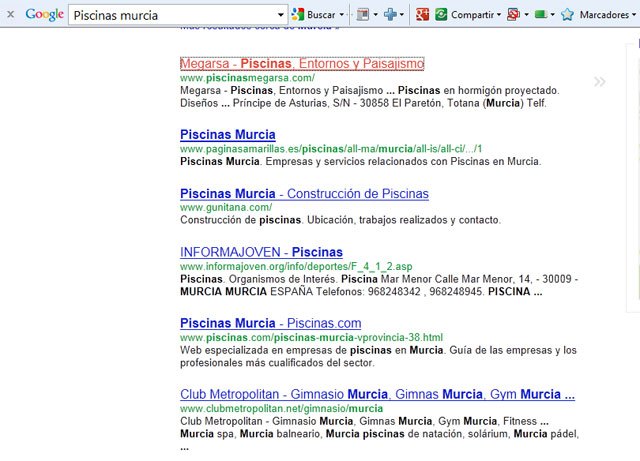640x461 pixels.
Task: Click the red blocker toolbar icon
Action: tap(513, 15)
